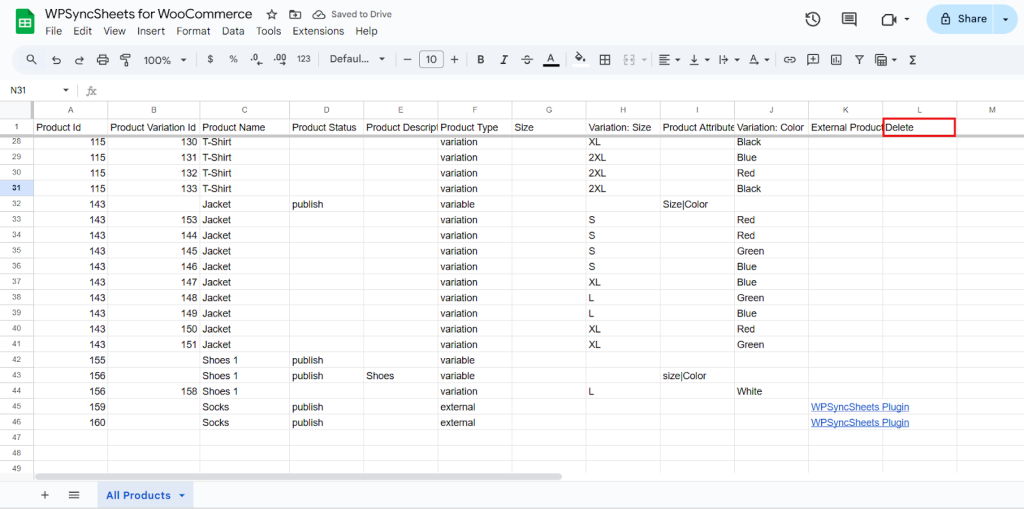Open the Extensions menu
Viewport: 1024px width, 509px height.
point(318,31)
